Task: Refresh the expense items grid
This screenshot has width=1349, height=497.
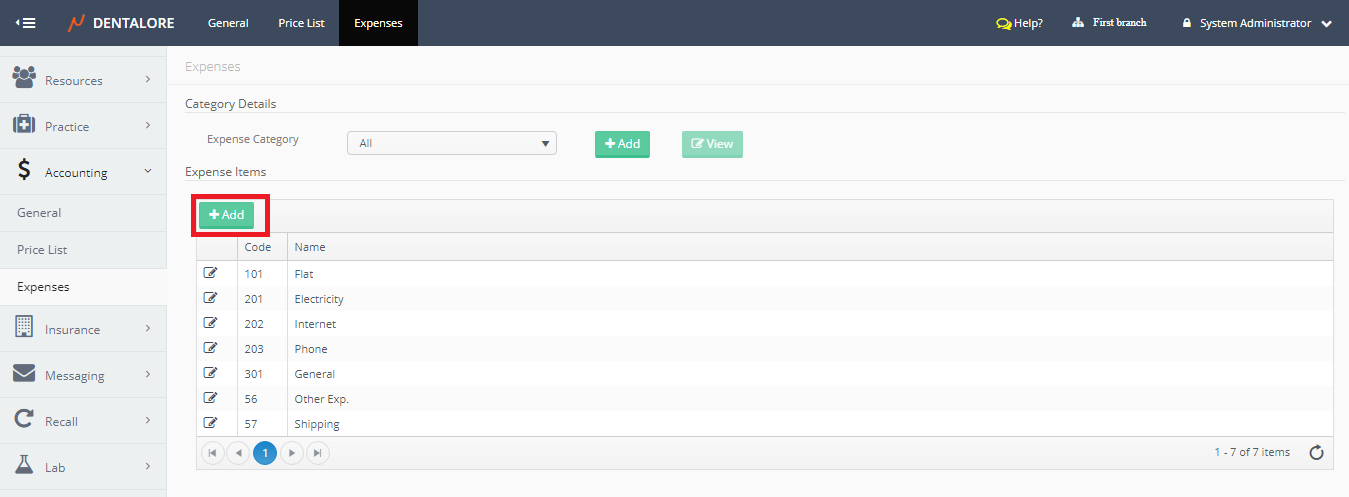Action: (1316, 453)
